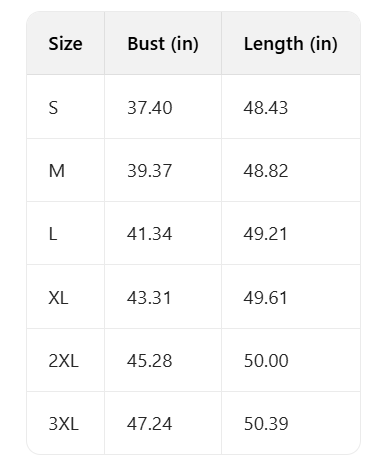Image resolution: width=390 pixels, height=473 pixels.
Task: Click the 50.39 length value
Action: pyautogui.click(x=266, y=424)
